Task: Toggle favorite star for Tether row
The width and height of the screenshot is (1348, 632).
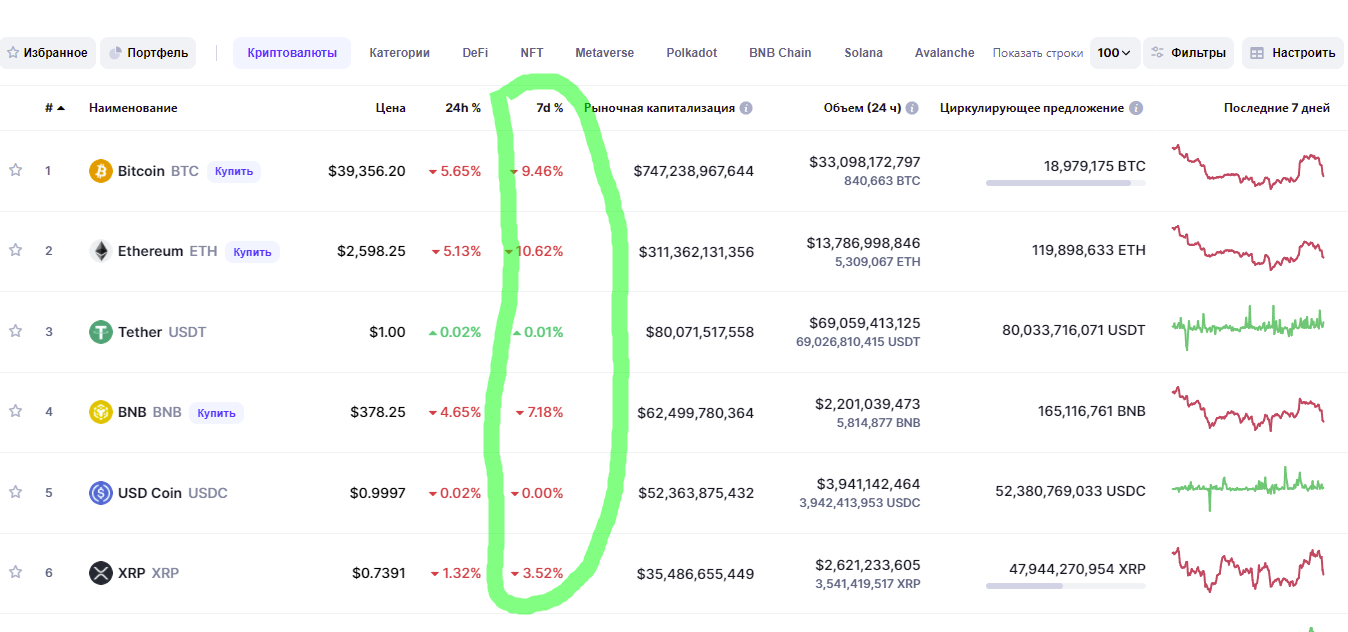Action: [x=15, y=332]
